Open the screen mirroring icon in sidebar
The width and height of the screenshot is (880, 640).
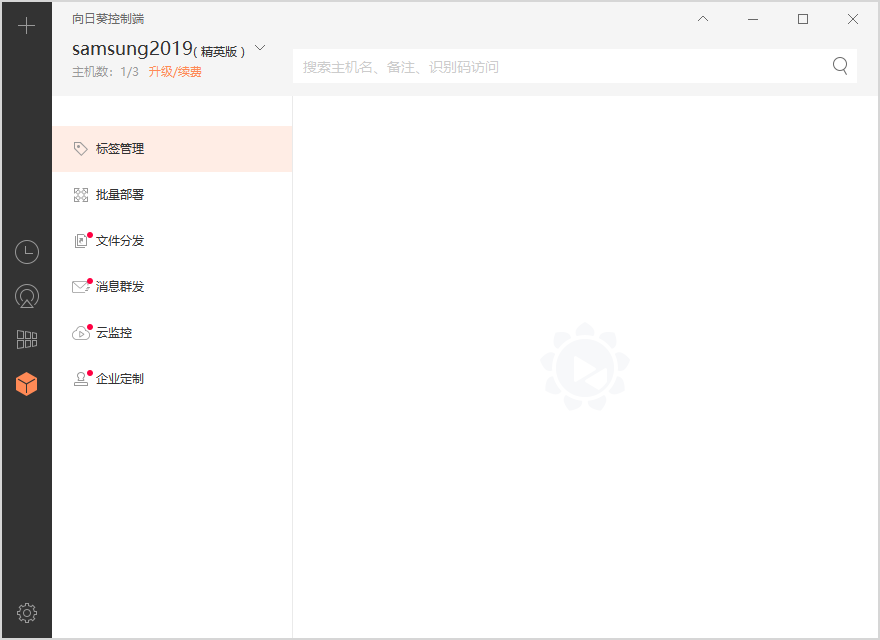click(x=26, y=296)
